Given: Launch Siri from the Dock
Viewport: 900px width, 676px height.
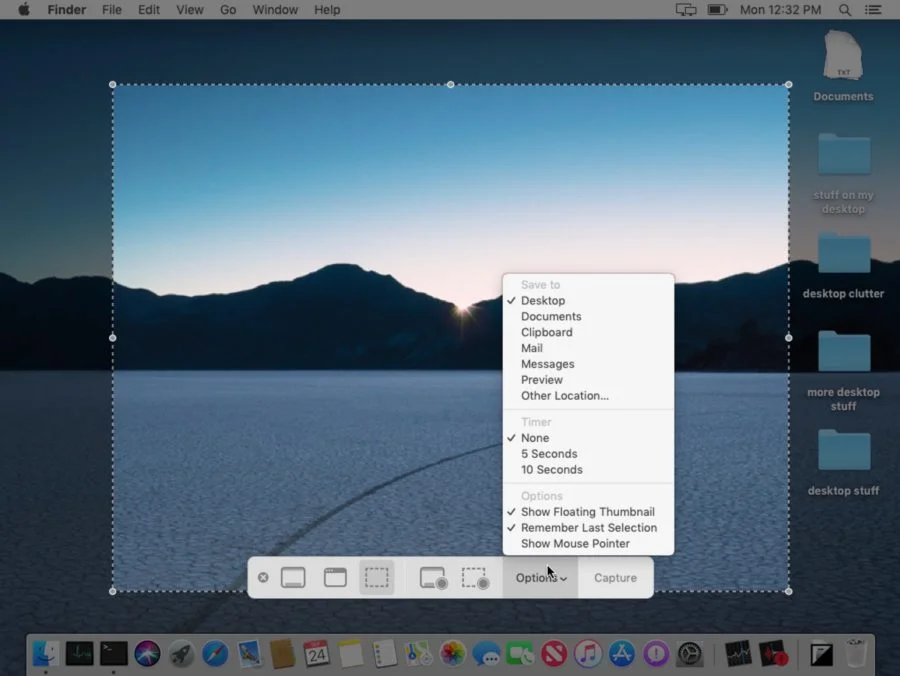Looking at the screenshot, I should point(148,654).
